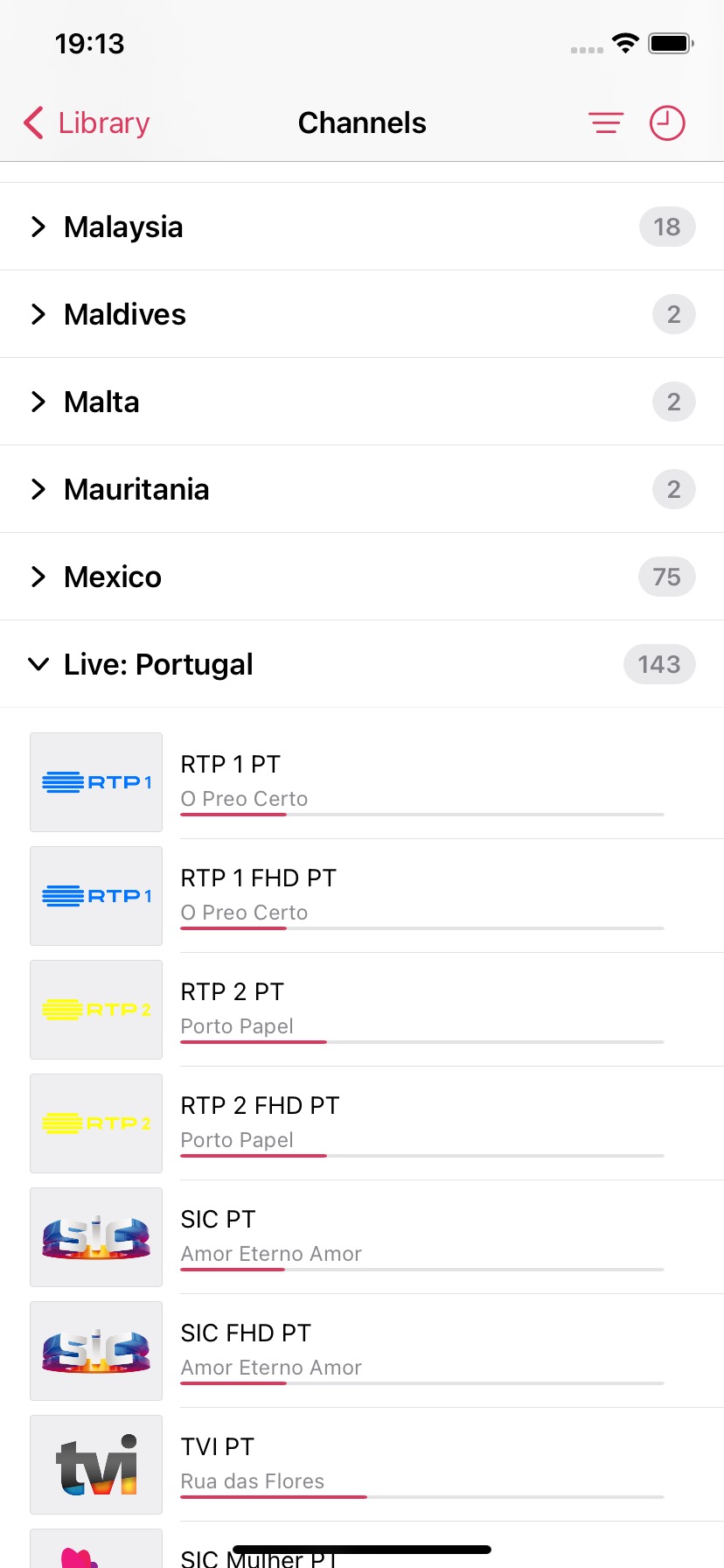
Task: Tap the RTP 1 PT channel logo
Action: pyautogui.click(x=96, y=782)
